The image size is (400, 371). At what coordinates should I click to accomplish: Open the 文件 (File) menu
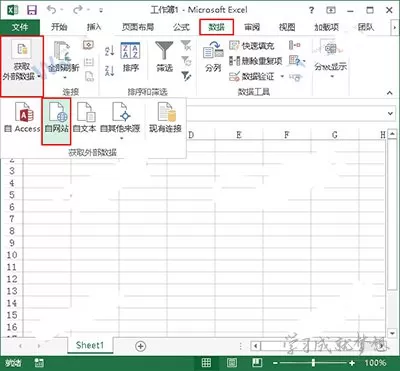tap(20, 27)
